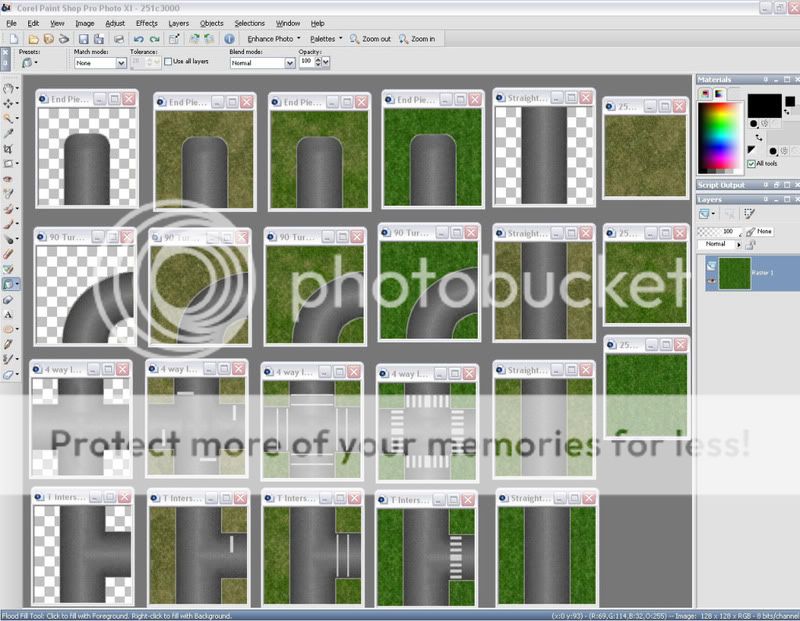Click the Red Eye tool
Screen dimensions: 800x621
9,179
